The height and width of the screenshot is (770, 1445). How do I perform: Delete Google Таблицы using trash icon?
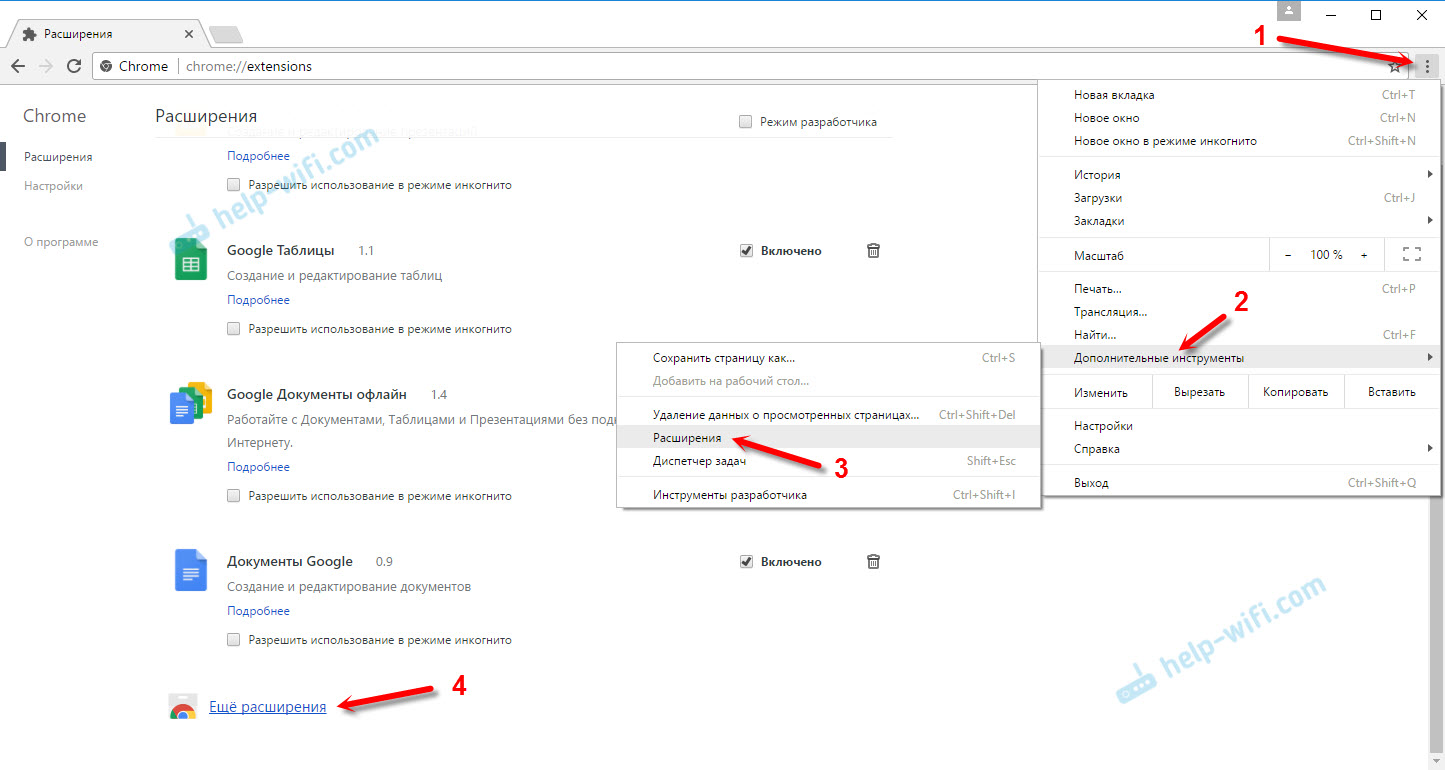point(873,251)
